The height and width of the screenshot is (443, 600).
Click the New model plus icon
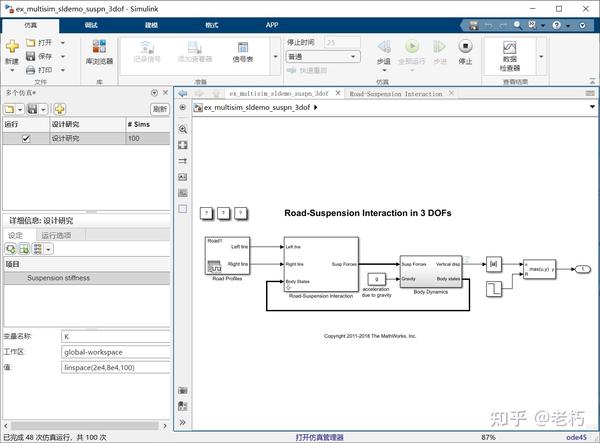[x=12, y=46]
